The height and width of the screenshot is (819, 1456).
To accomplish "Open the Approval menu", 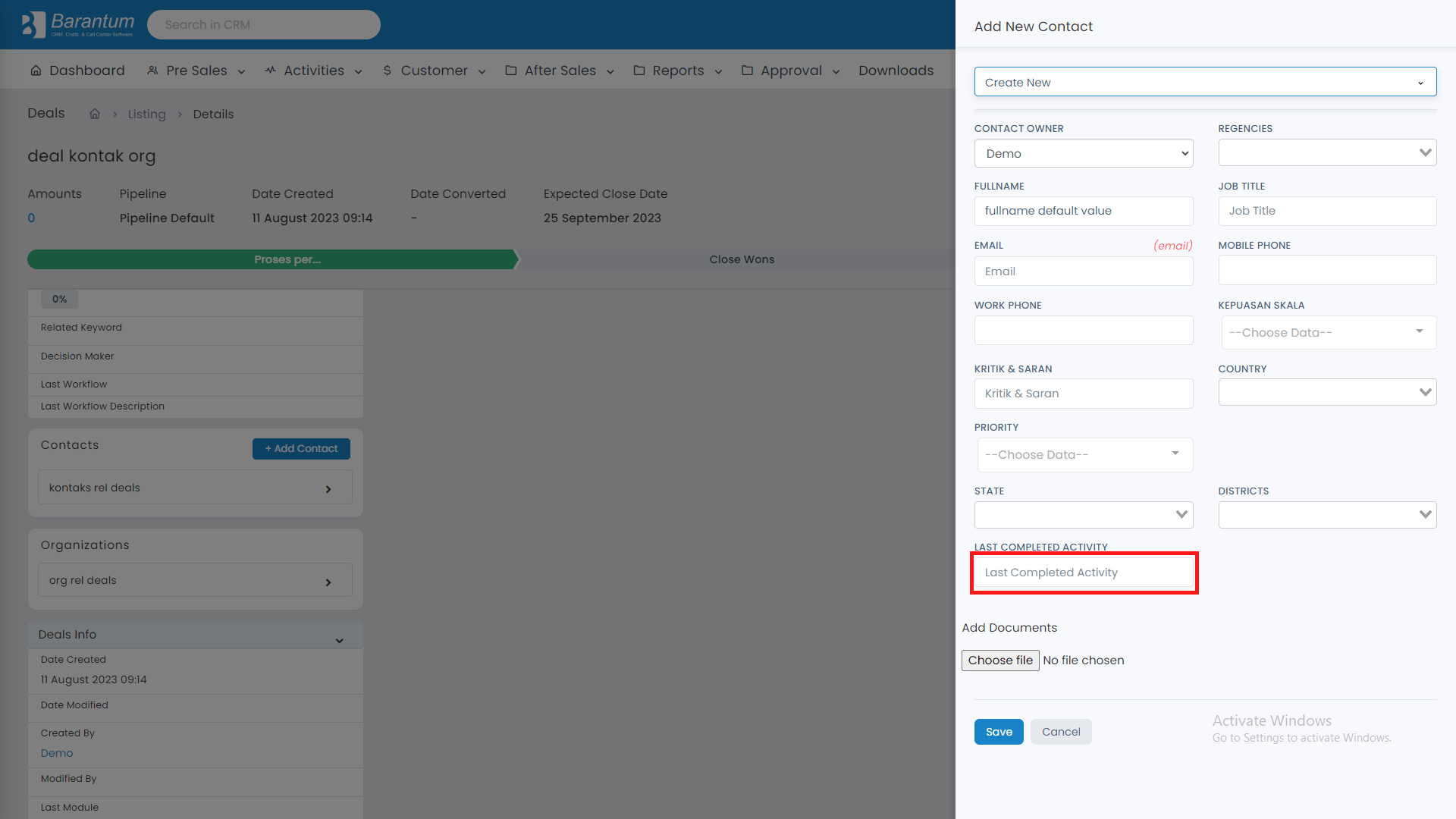I will point(791,71).
